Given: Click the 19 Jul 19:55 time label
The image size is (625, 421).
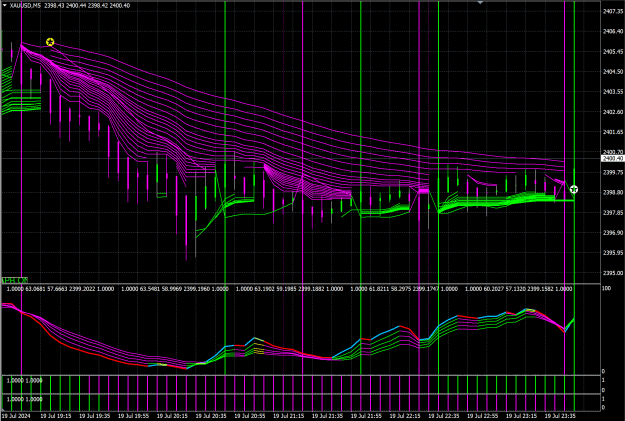Looking at the screenshot, I should tap(134, 416).
